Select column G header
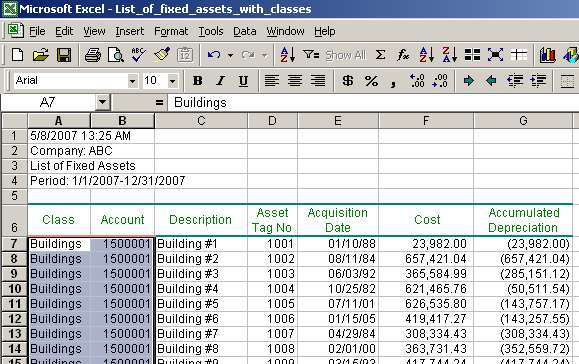 pyautogui.click(x=523, y=121)
